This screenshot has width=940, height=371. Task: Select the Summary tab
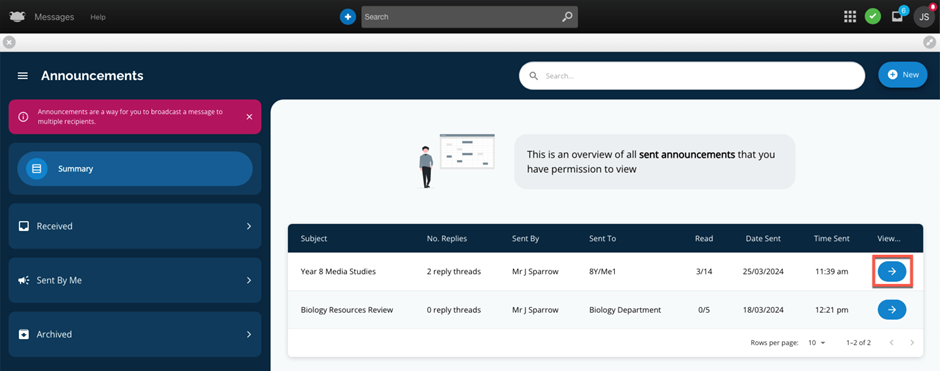point(135,169)
